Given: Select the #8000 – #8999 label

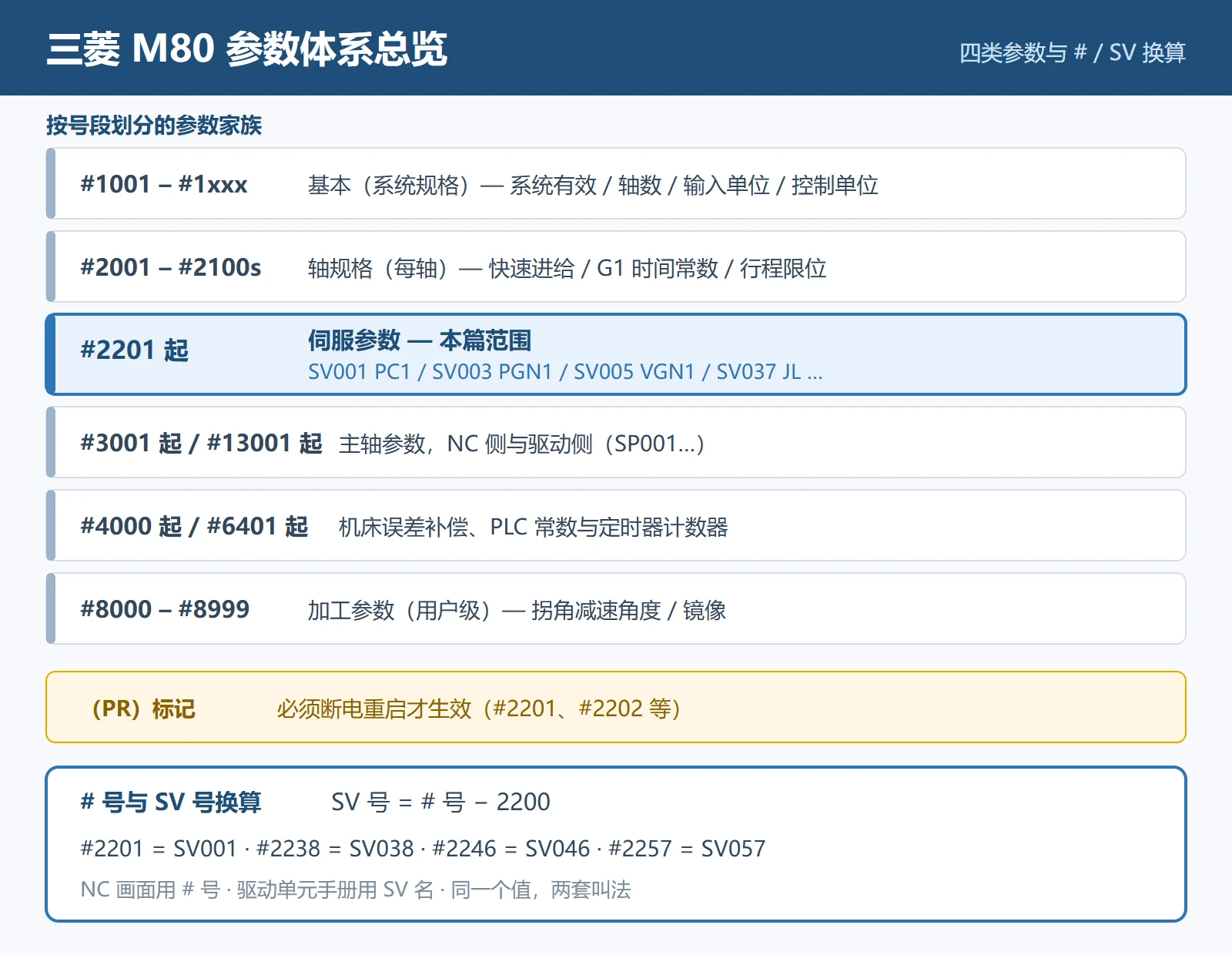Looking at the screenshot, I should (x=165, y=609).
